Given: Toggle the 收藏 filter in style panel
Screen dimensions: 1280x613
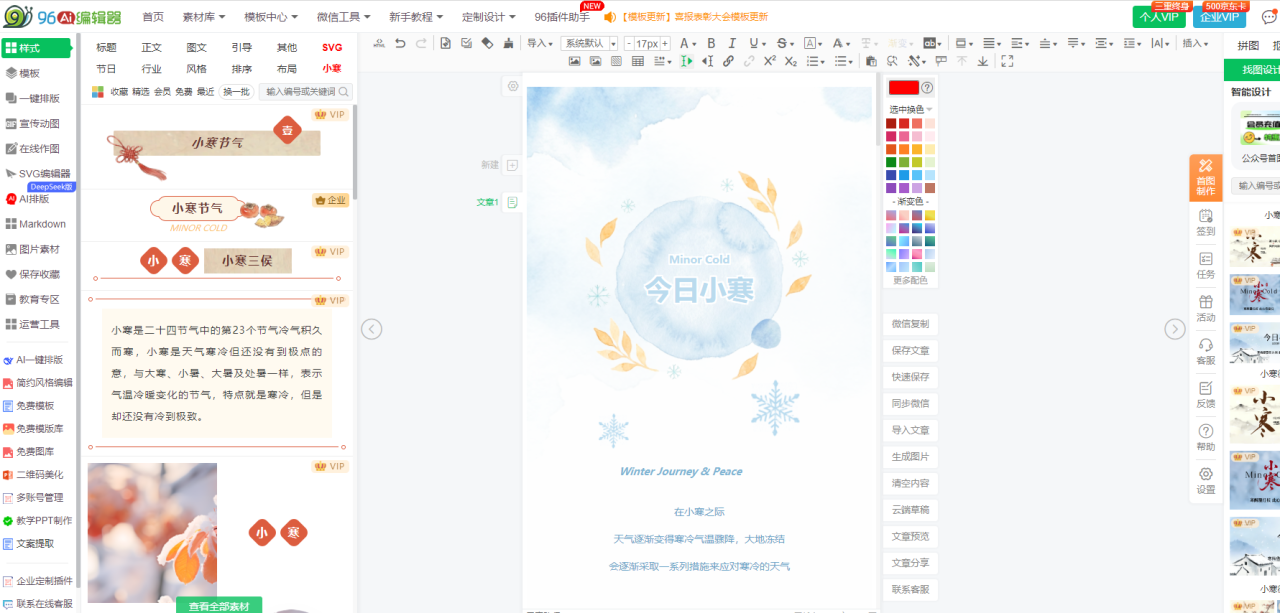Looking at the screenshot, I should (119, 92).
